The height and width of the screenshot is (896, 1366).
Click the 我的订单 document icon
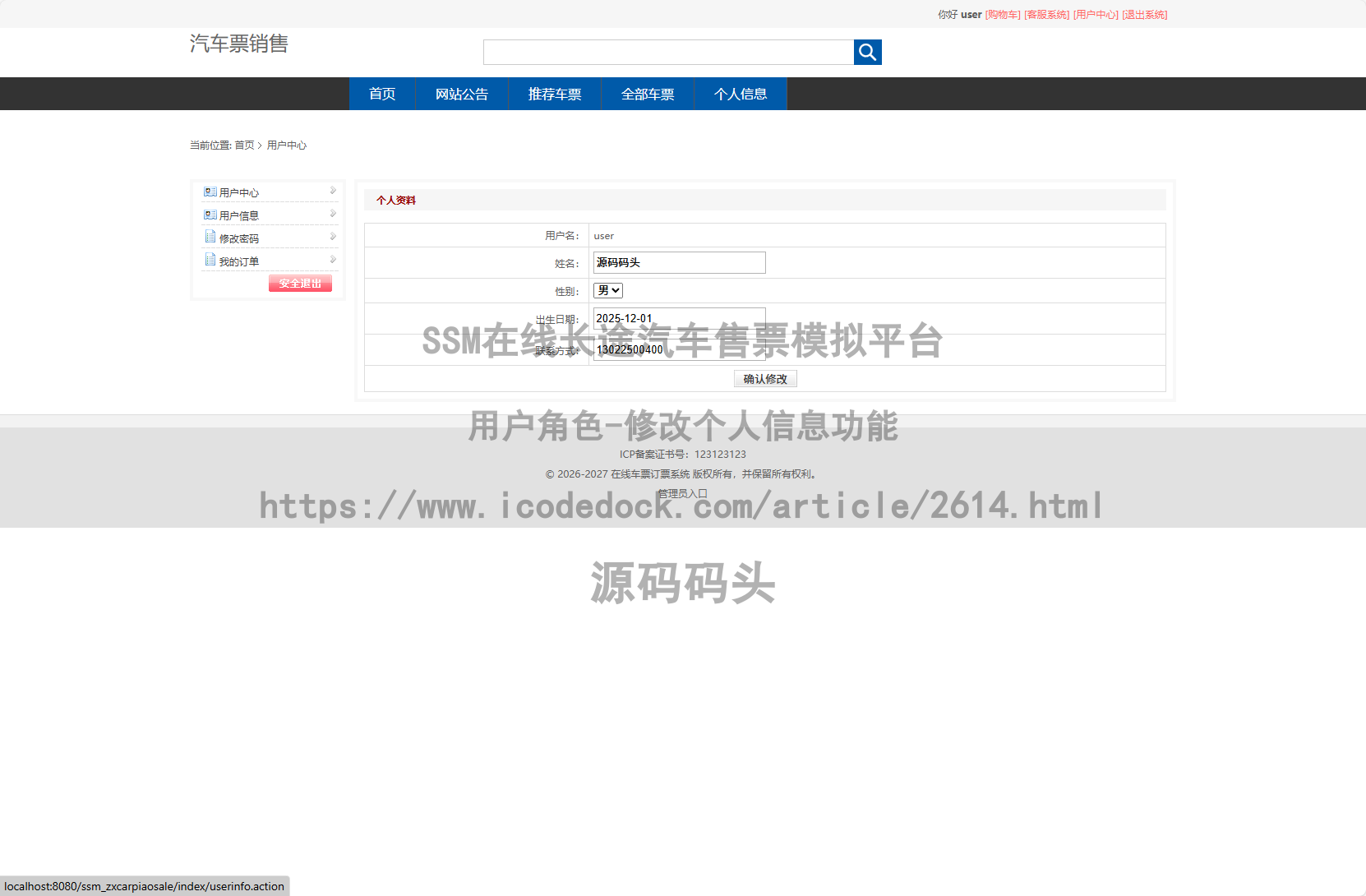click(209, 259)
